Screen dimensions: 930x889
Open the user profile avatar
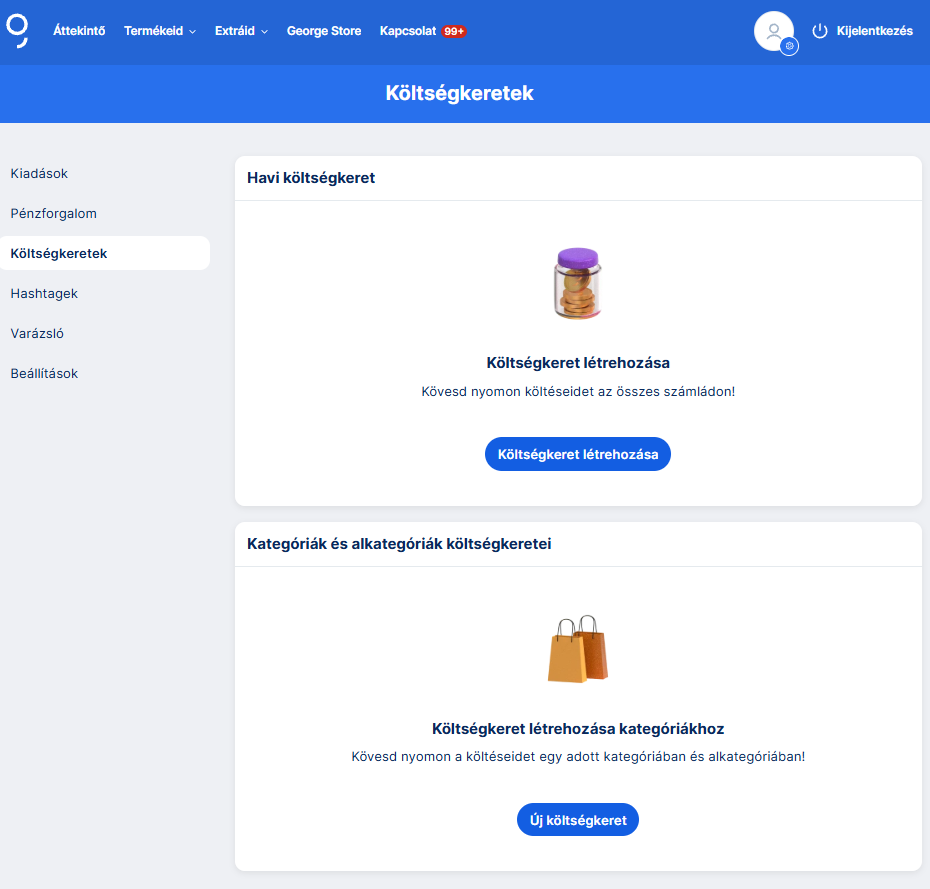click(772, 30)
